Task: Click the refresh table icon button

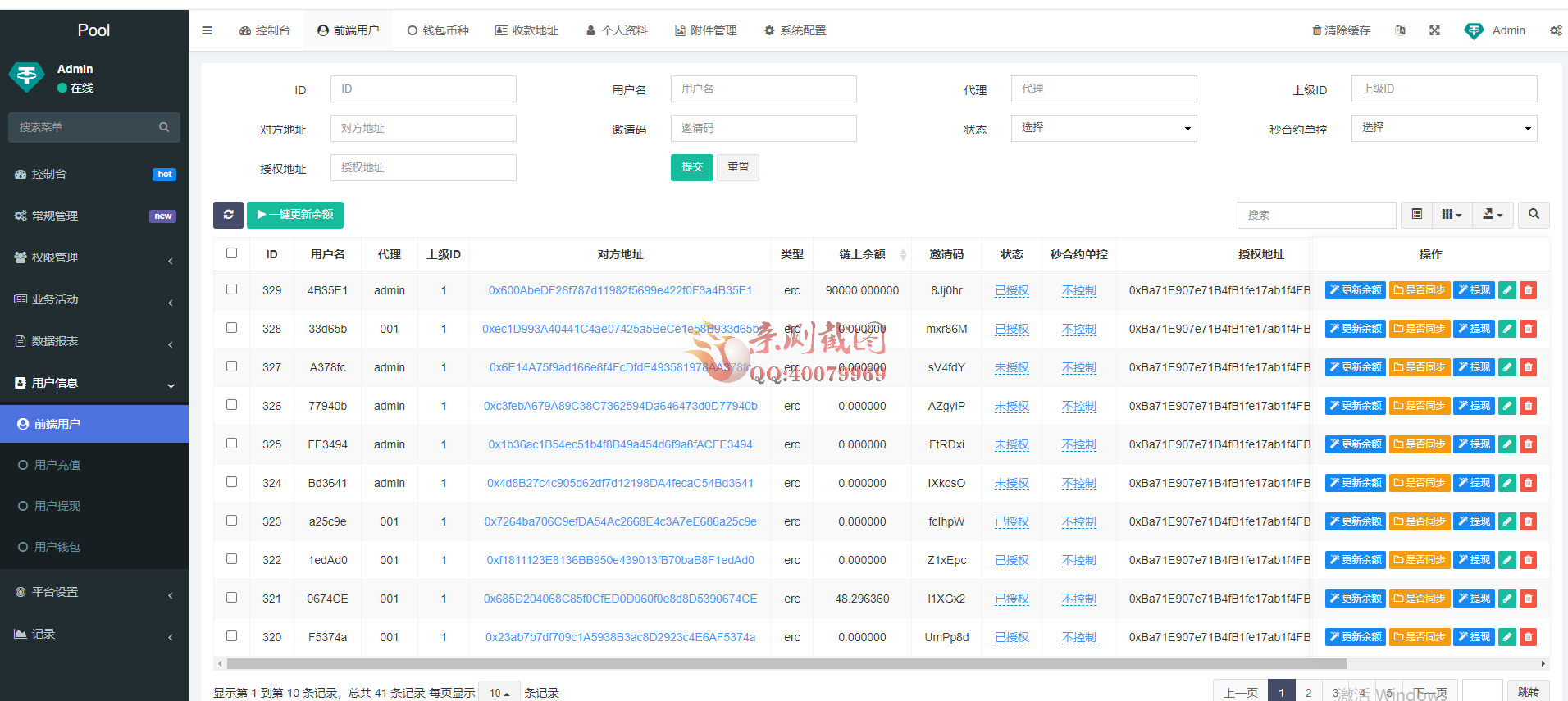Action: point(228,215)
